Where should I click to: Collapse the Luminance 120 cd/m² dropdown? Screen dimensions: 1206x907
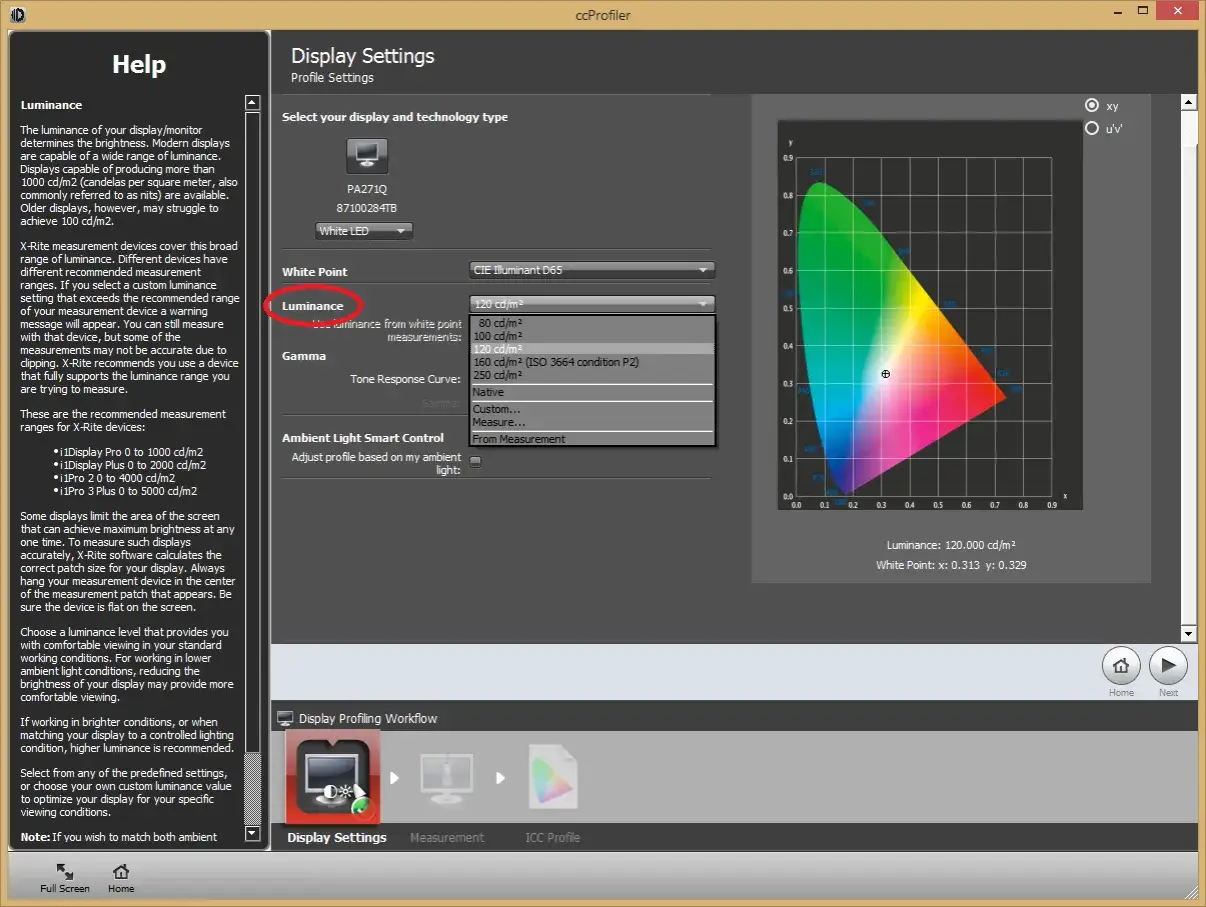(592, 303)
